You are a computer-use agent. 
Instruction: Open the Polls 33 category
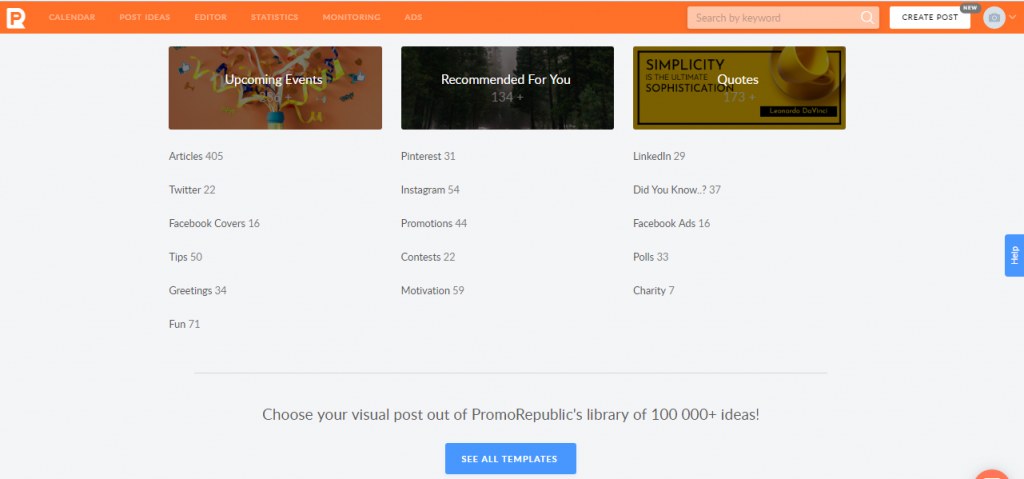(651, 257)
